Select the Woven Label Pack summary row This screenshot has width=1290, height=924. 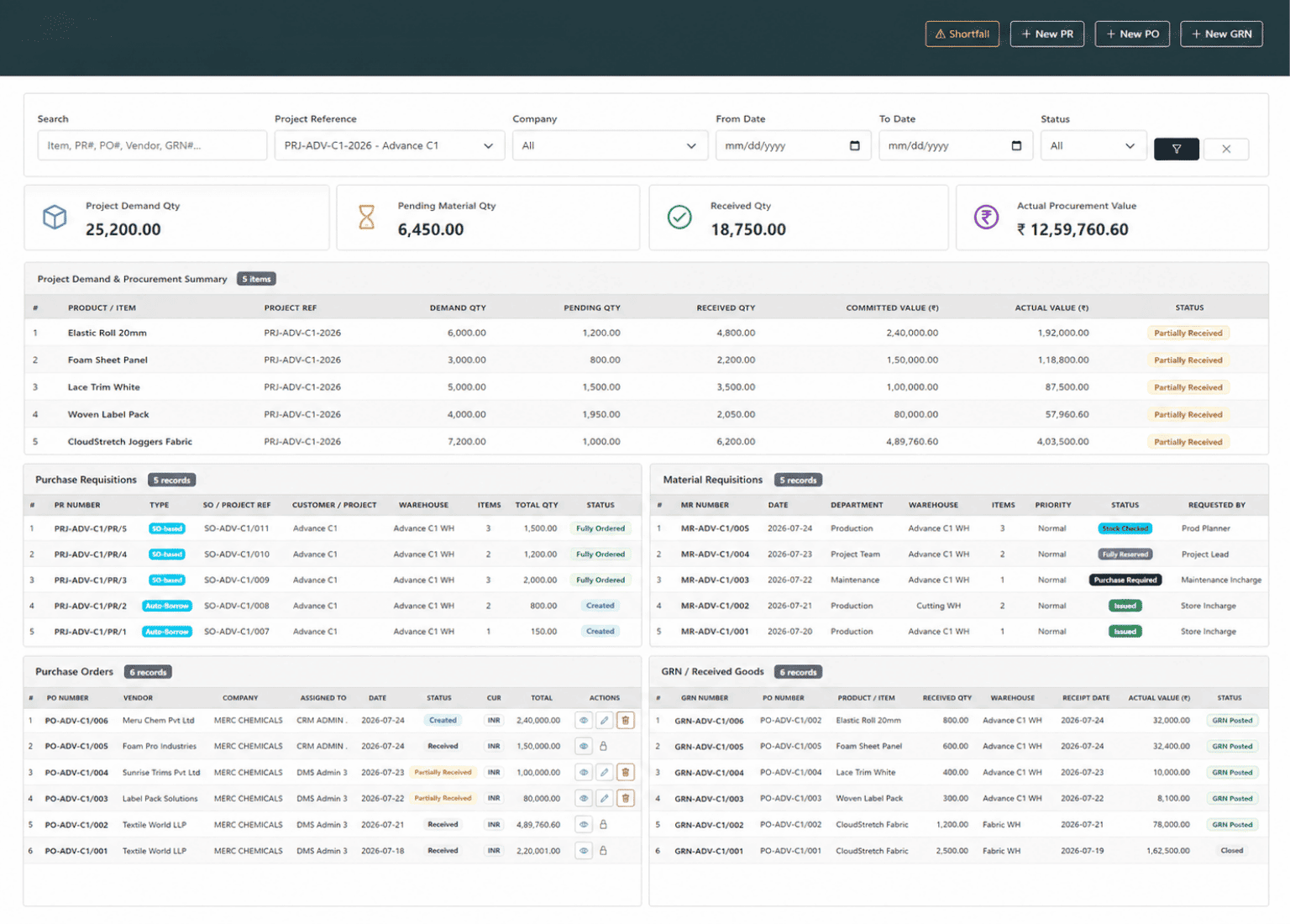pos(646,414)
